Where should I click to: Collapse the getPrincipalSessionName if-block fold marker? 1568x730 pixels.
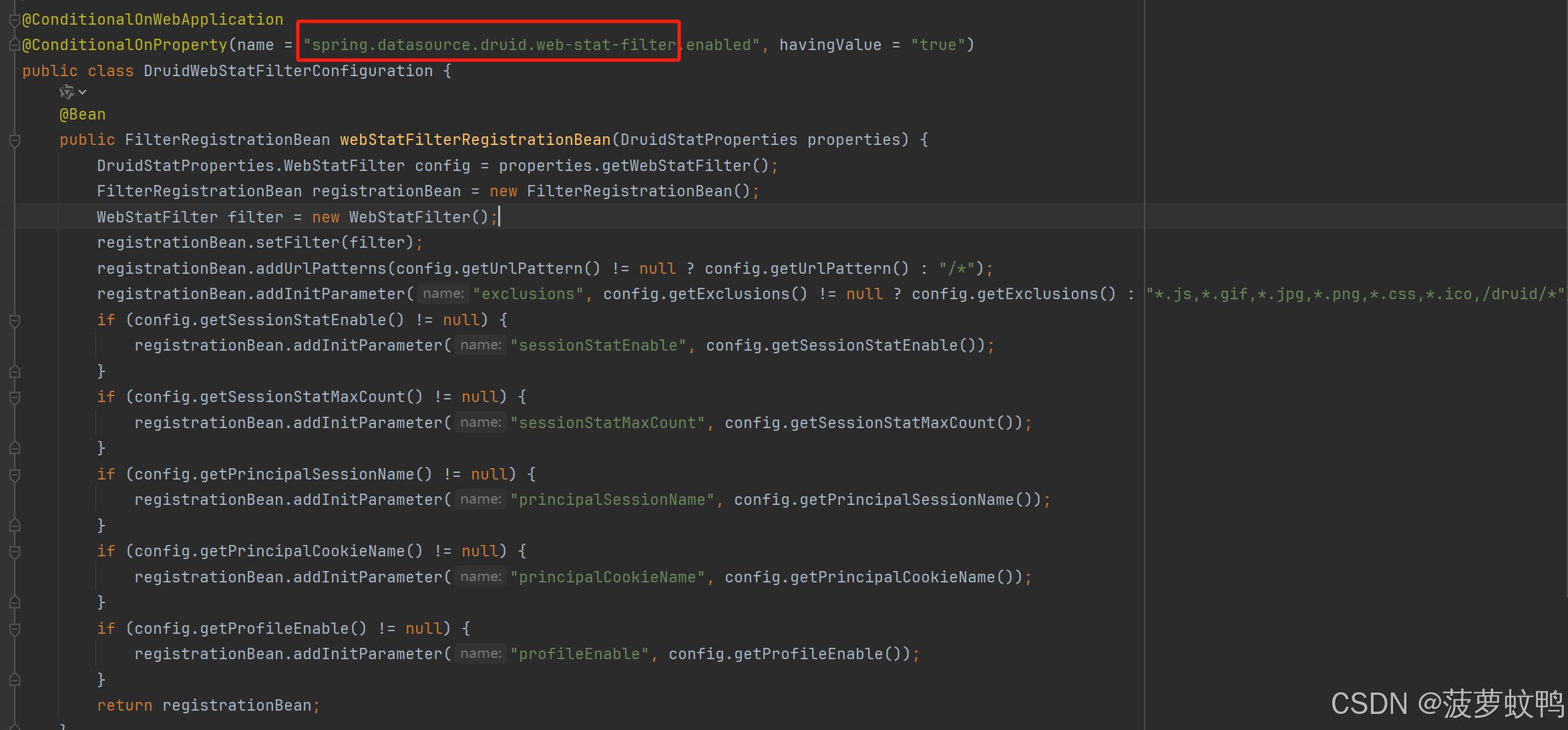(x=15, y=475)
